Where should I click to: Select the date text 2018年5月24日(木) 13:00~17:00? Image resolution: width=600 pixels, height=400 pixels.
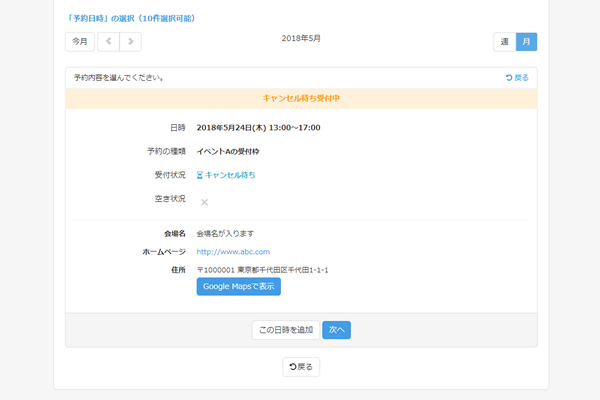(258, 128)
